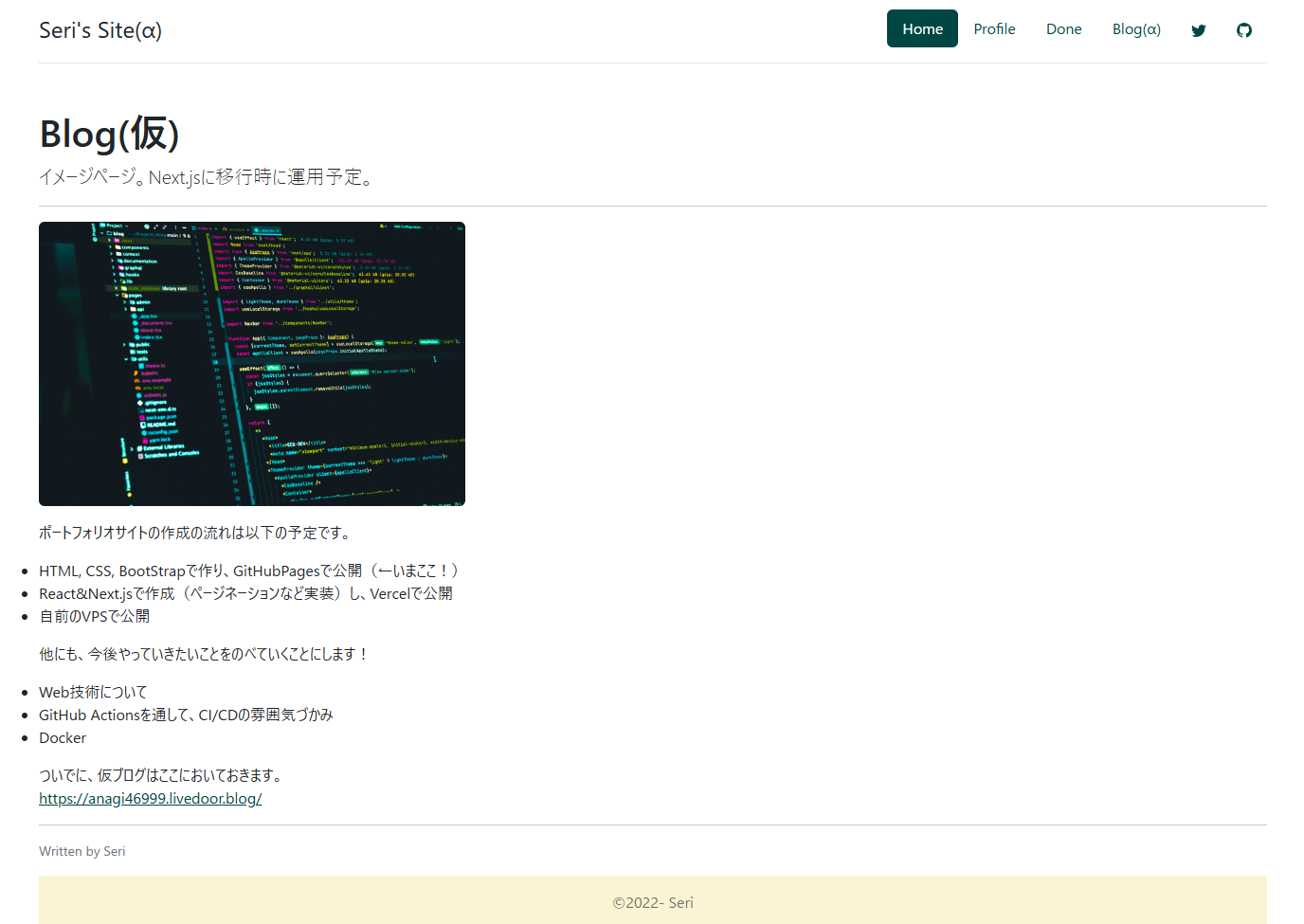Click the Written by Seri text

tap(81, 851)
